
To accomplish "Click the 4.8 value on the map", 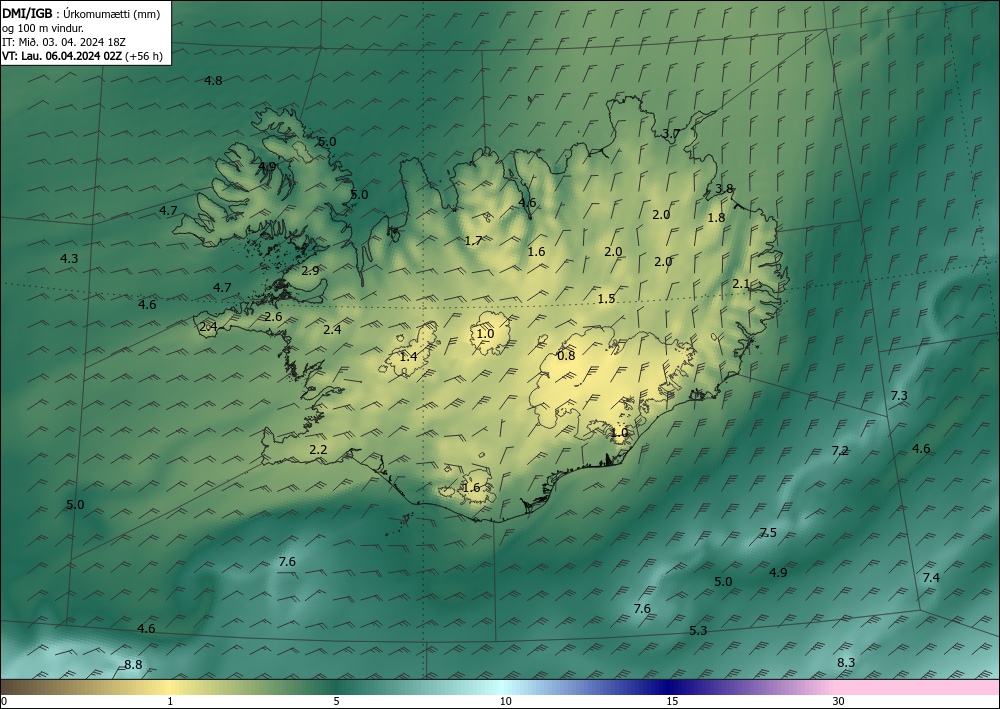I will coord(213,80).
